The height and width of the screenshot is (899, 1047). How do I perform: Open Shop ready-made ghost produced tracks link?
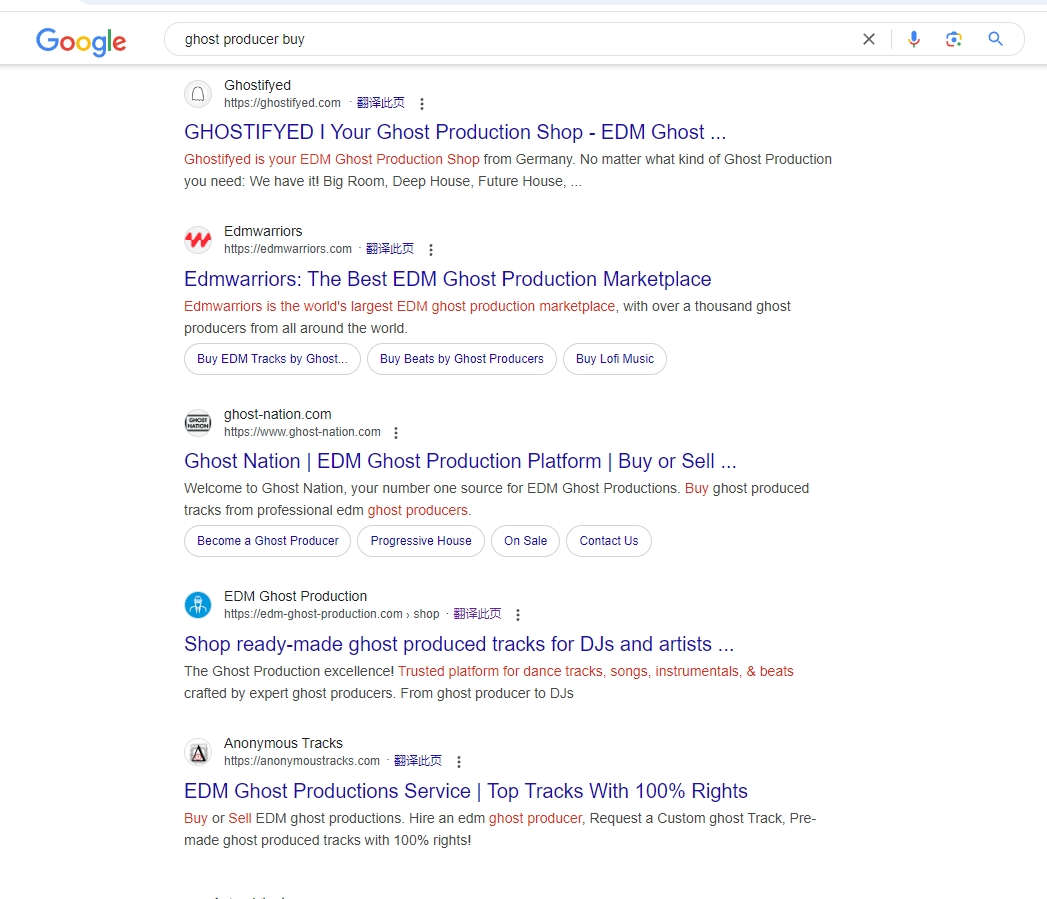[x=459, y=645]
